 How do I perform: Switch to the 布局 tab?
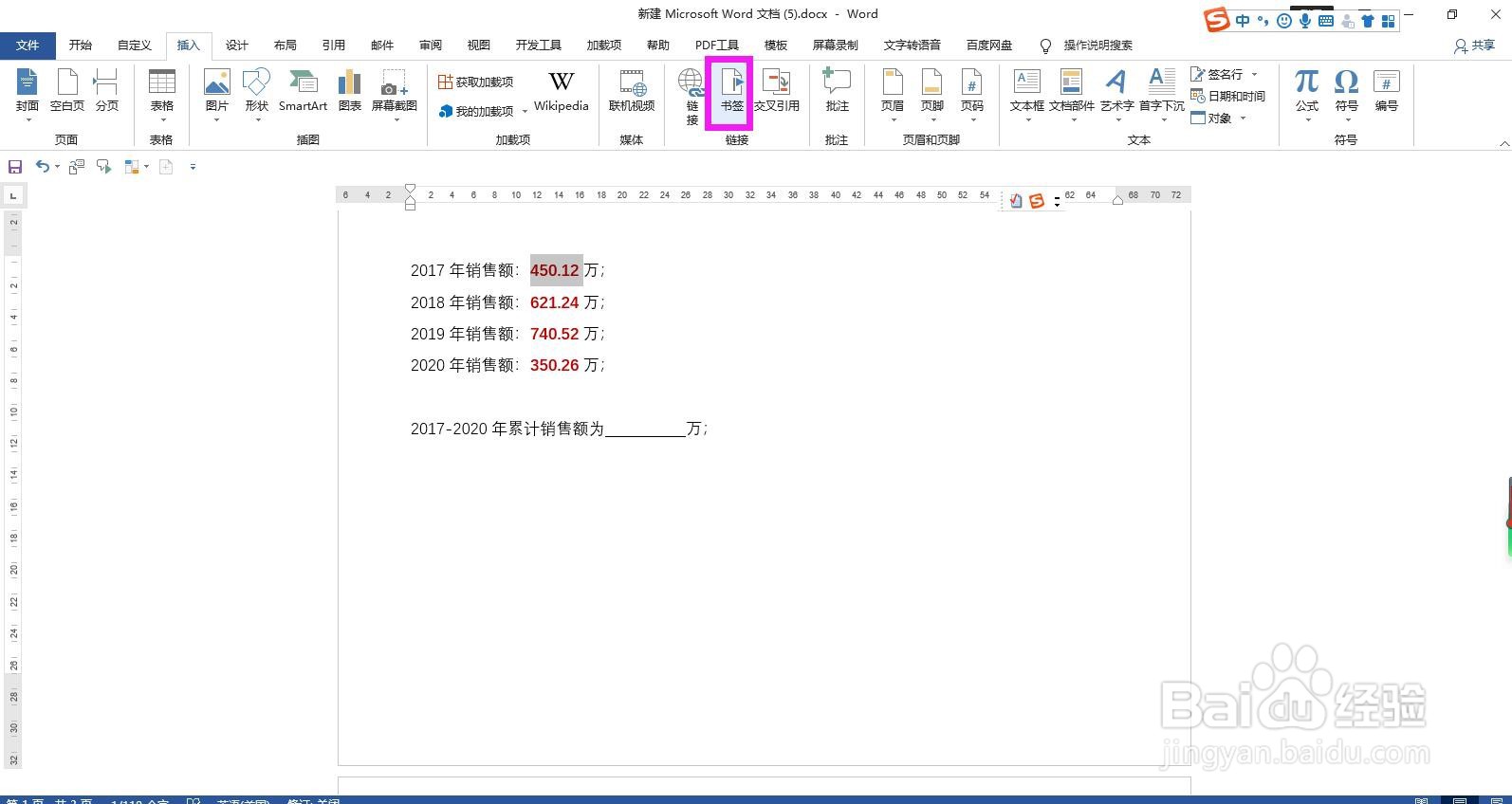pos(286,46)
